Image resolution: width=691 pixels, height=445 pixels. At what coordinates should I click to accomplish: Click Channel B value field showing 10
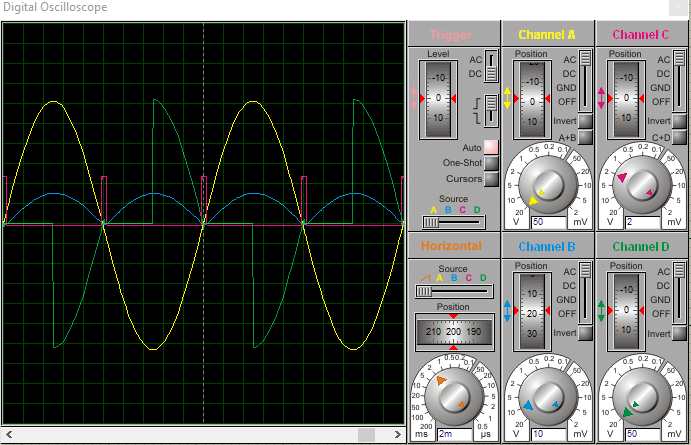[548, 434]
